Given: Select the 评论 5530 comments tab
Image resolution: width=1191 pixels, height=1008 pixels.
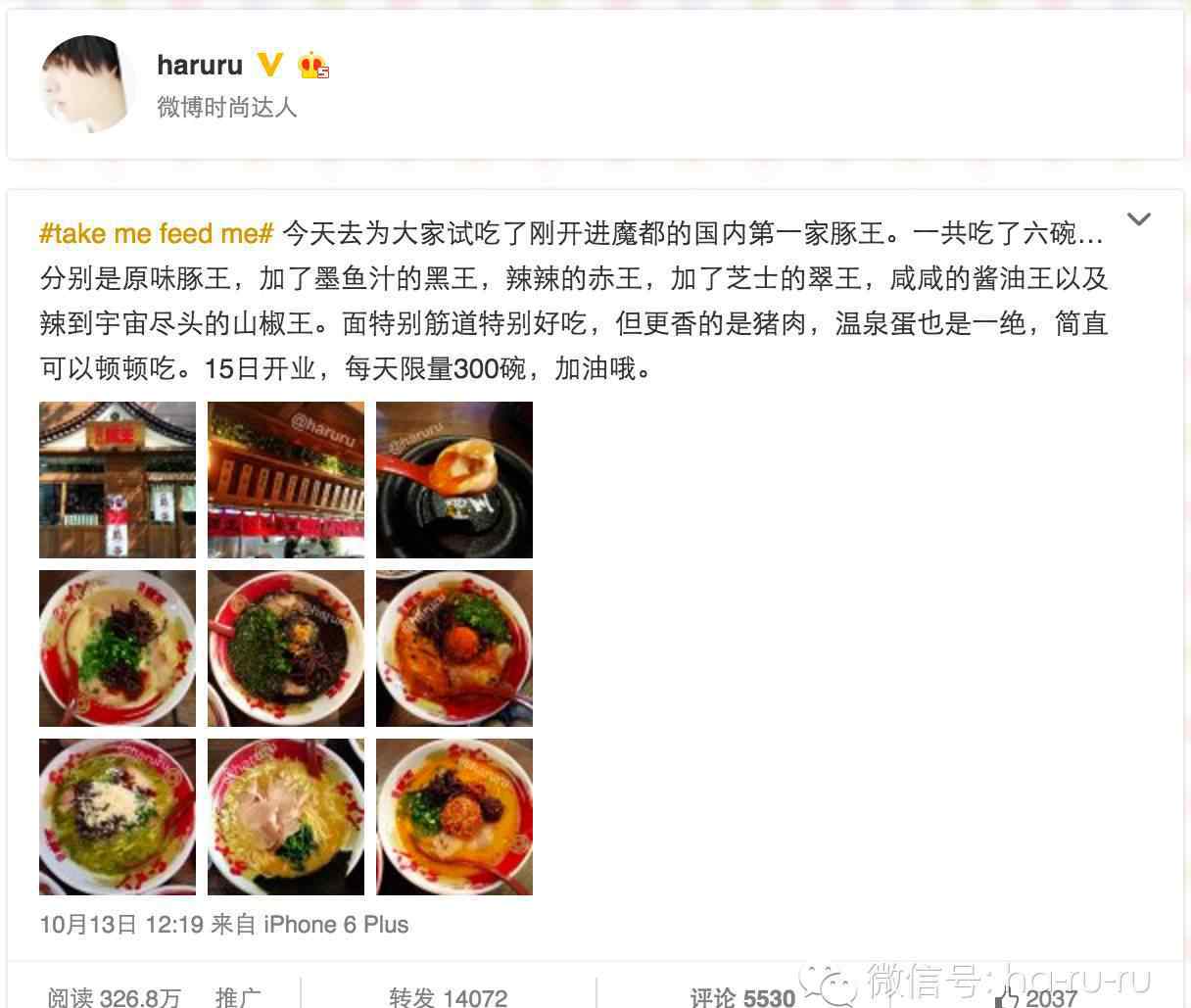Looking at the screenshot, I should pos(742,997).
